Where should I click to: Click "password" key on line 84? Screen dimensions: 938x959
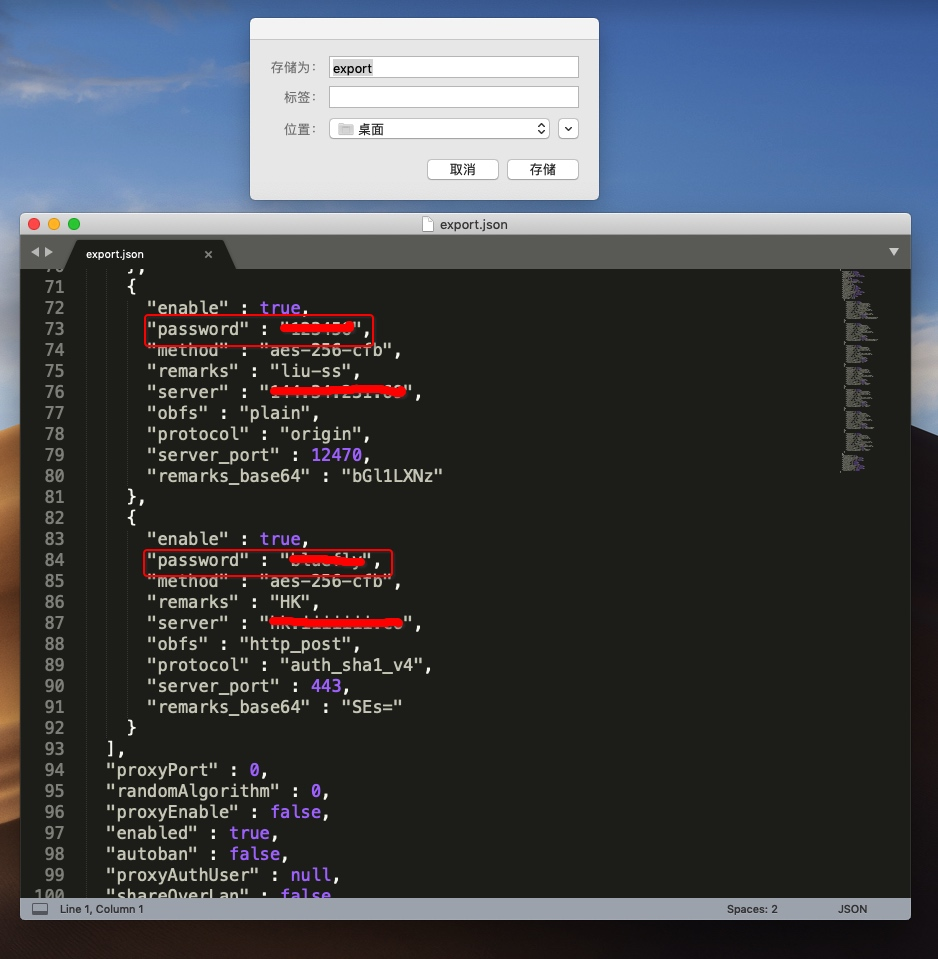click(198, 560)
